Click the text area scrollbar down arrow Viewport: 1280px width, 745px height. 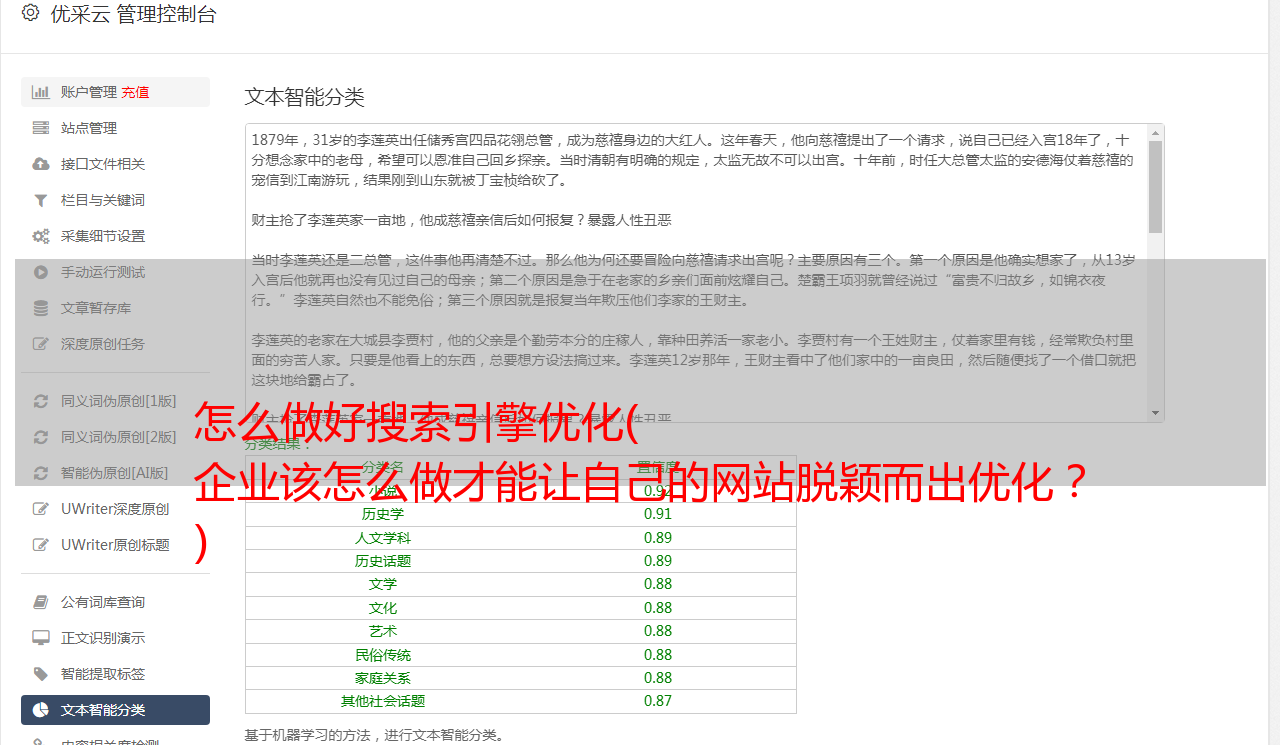pos(1155,413)
